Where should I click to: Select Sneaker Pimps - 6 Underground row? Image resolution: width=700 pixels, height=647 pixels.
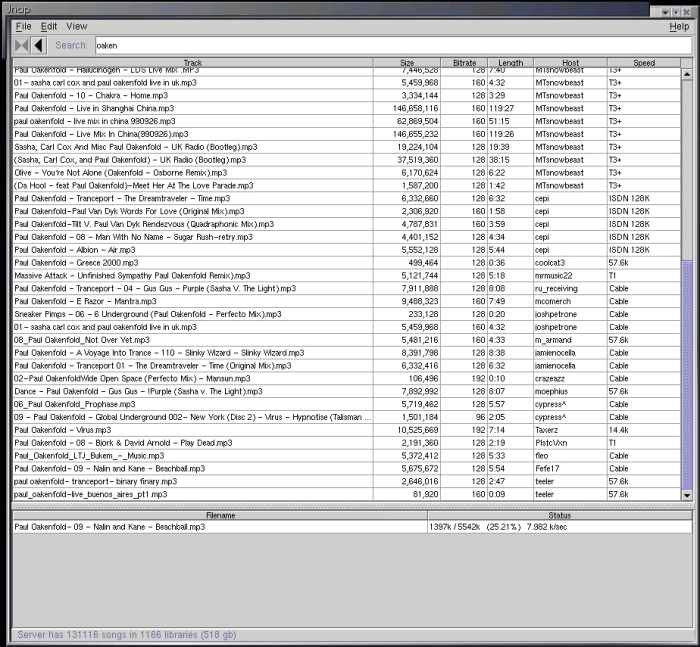[347, 314]
